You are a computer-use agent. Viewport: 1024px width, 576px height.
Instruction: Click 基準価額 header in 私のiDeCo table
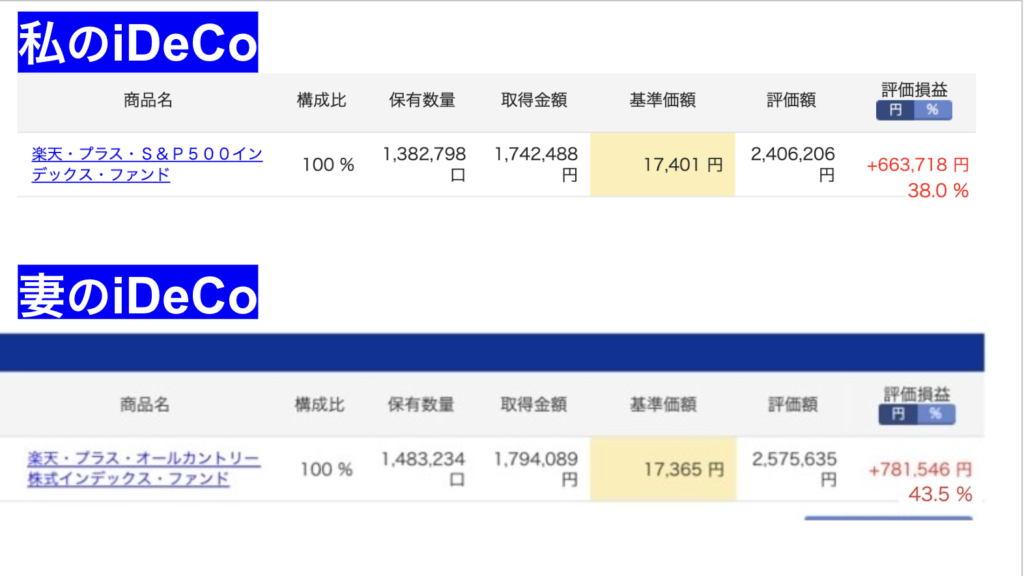(662, 100)
